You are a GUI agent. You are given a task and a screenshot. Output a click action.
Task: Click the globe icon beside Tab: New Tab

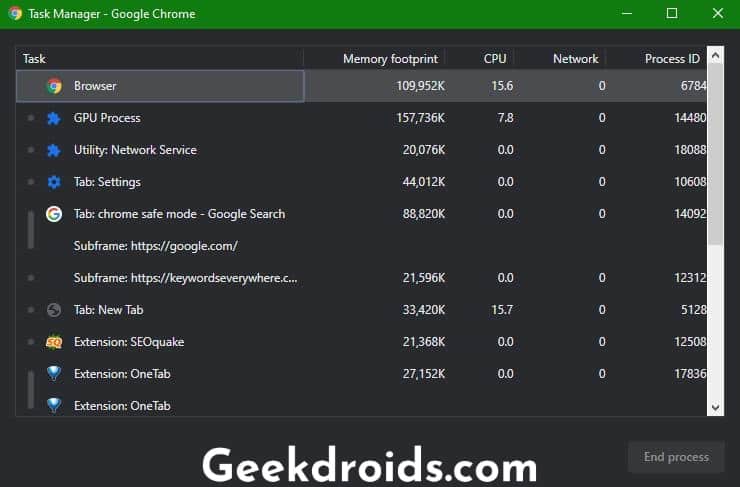click(x=54, y=310)
